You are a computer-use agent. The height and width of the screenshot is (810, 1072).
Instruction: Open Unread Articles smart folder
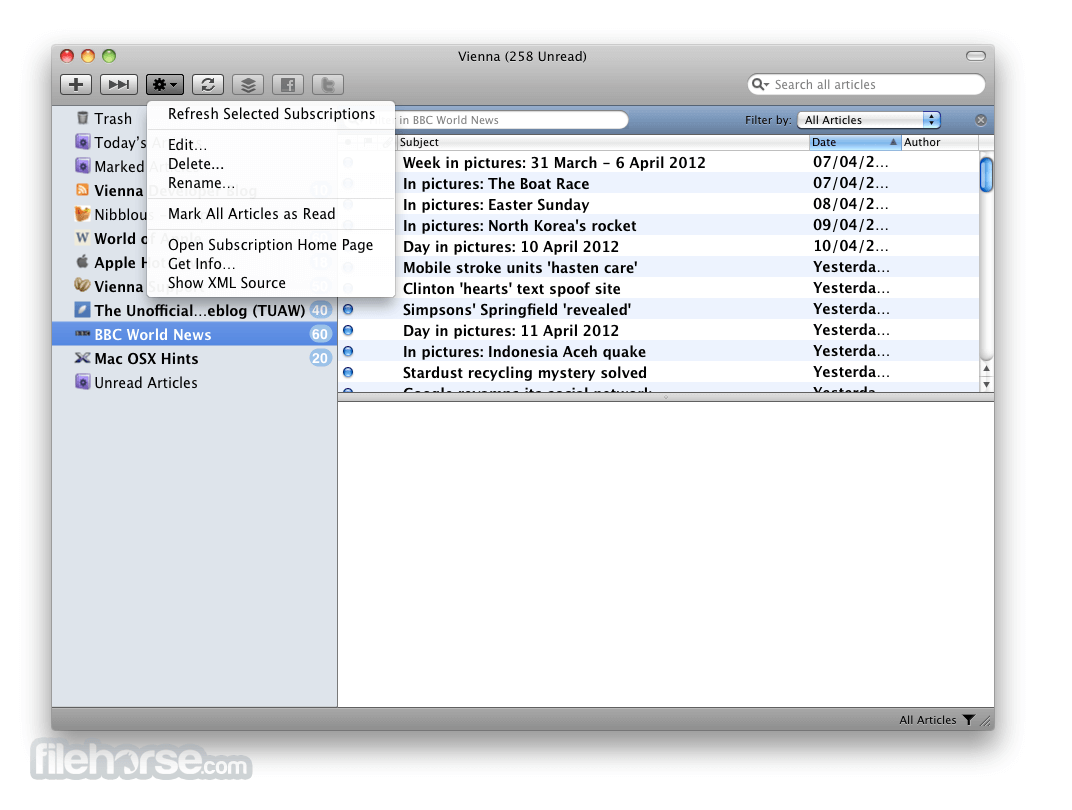click(x=195, y=382)
